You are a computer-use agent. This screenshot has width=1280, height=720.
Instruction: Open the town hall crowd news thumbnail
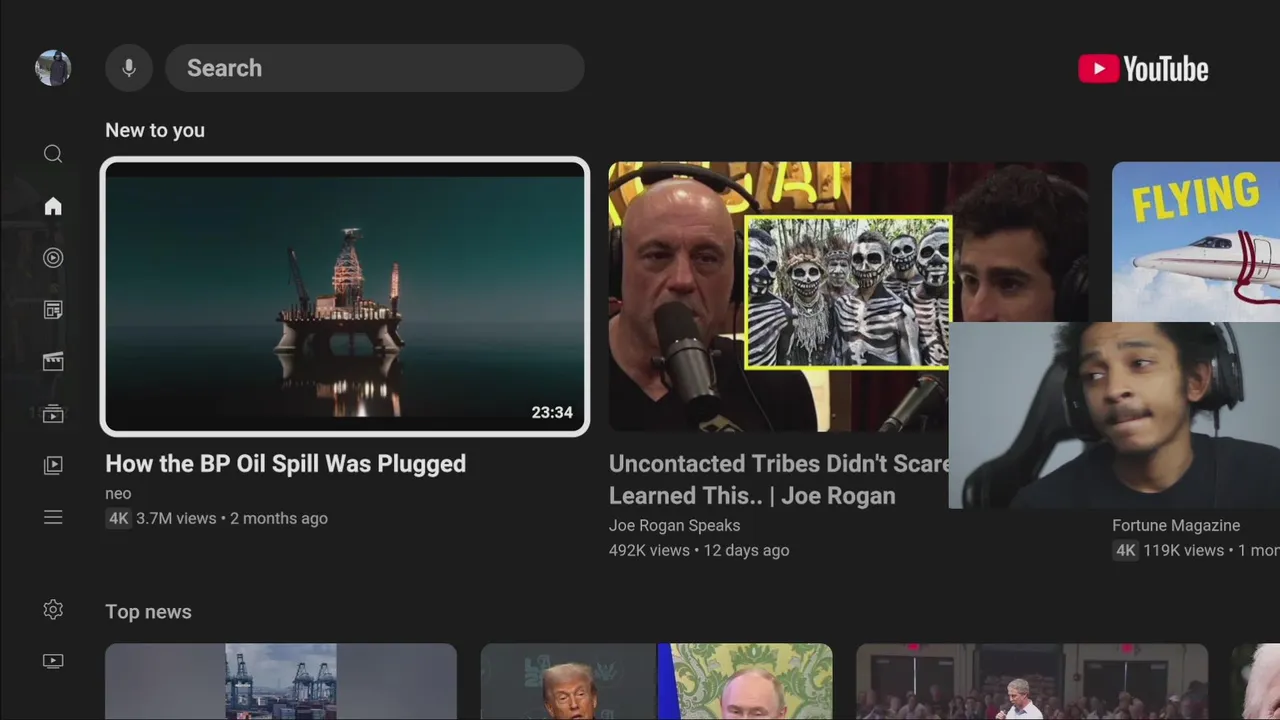click(x=1032, y=682)
